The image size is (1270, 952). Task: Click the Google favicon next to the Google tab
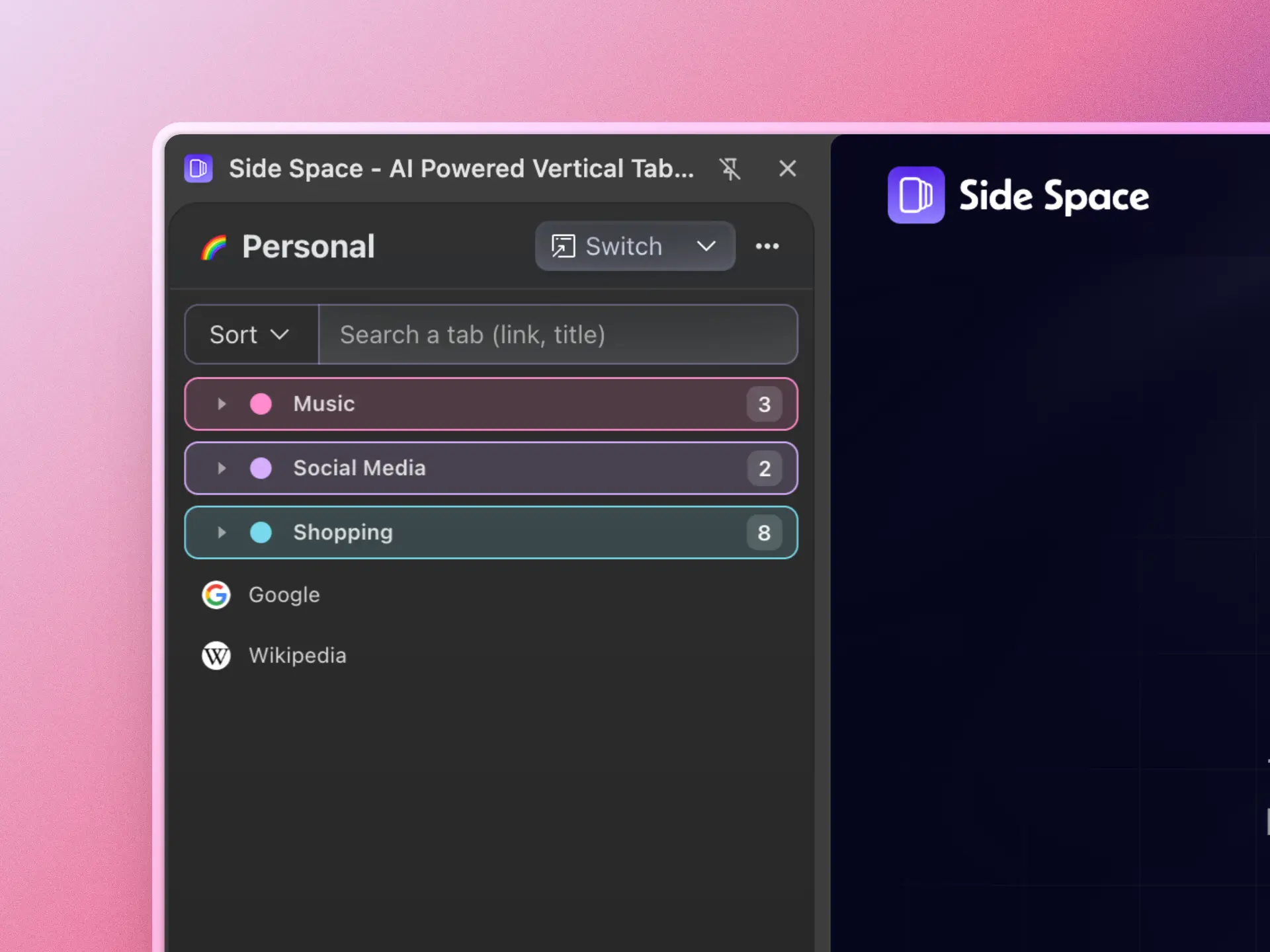coord(216,594)
